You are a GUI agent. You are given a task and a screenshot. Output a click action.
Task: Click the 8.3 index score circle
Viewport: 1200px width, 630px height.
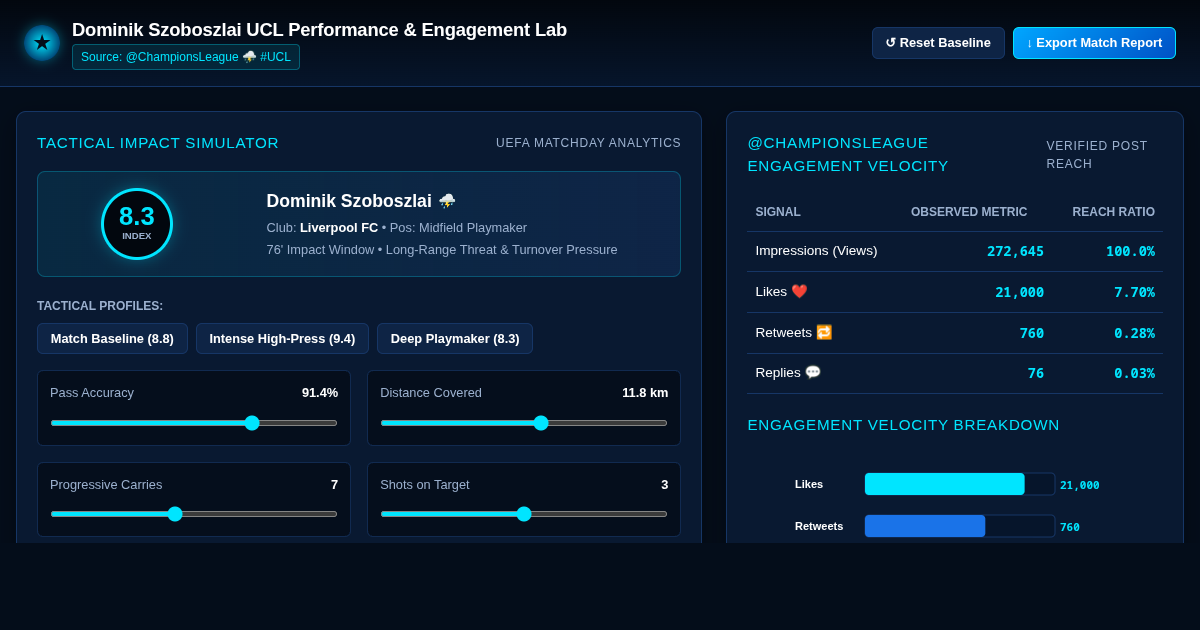[x=137, y=224]
